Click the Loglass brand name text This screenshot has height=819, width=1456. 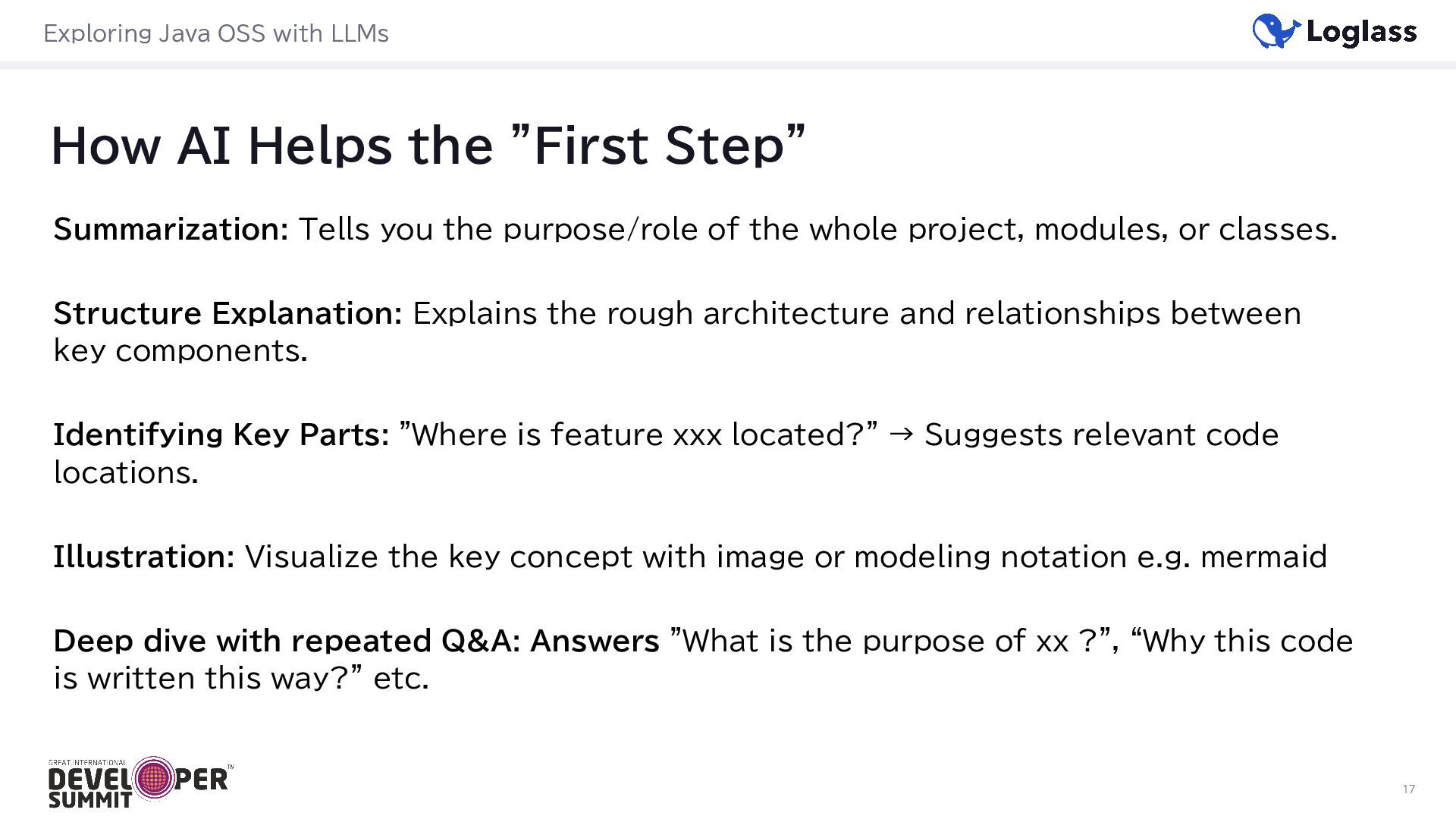tap(1361, 32)
